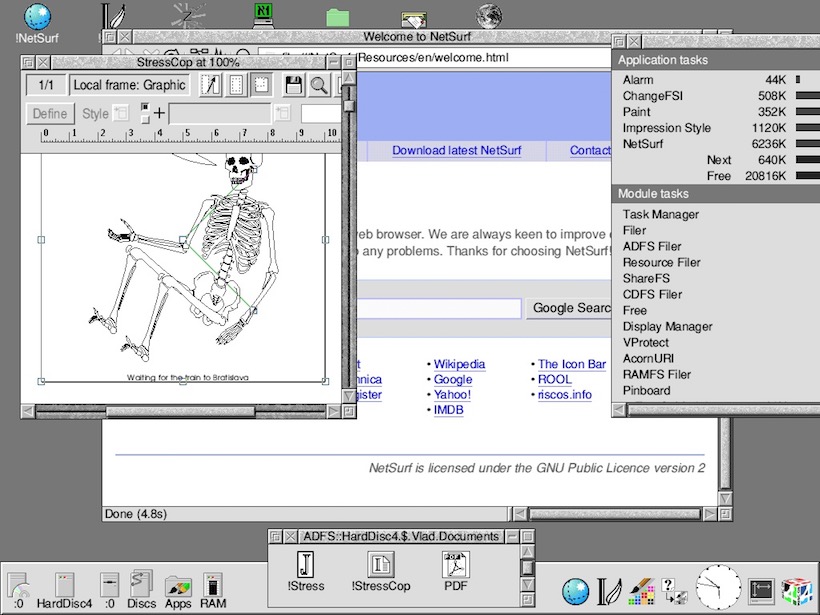Click the green folder icon on the pinboard
The height and width of the screenshot is (615, 820).
click(337, 17)
